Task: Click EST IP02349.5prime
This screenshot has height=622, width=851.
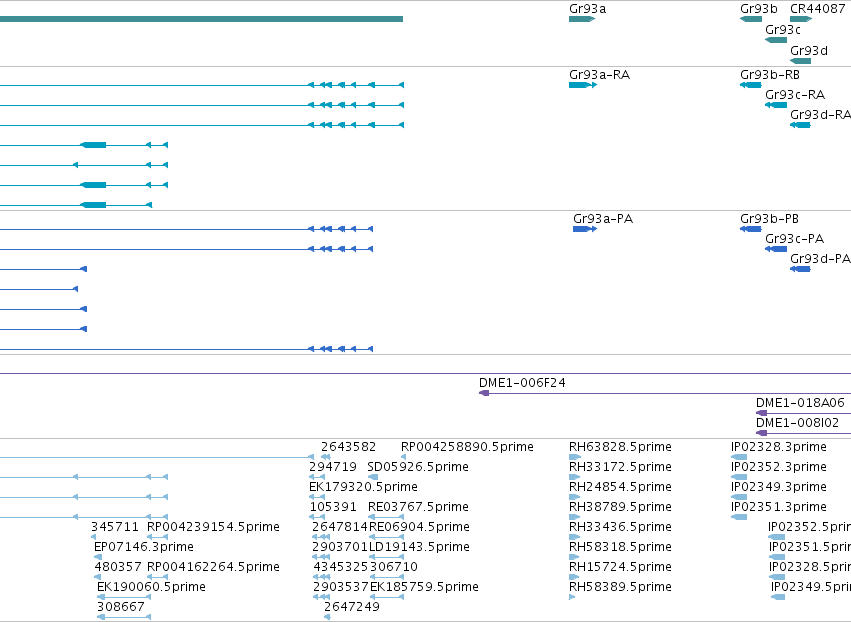Action: tap(778, 598)
